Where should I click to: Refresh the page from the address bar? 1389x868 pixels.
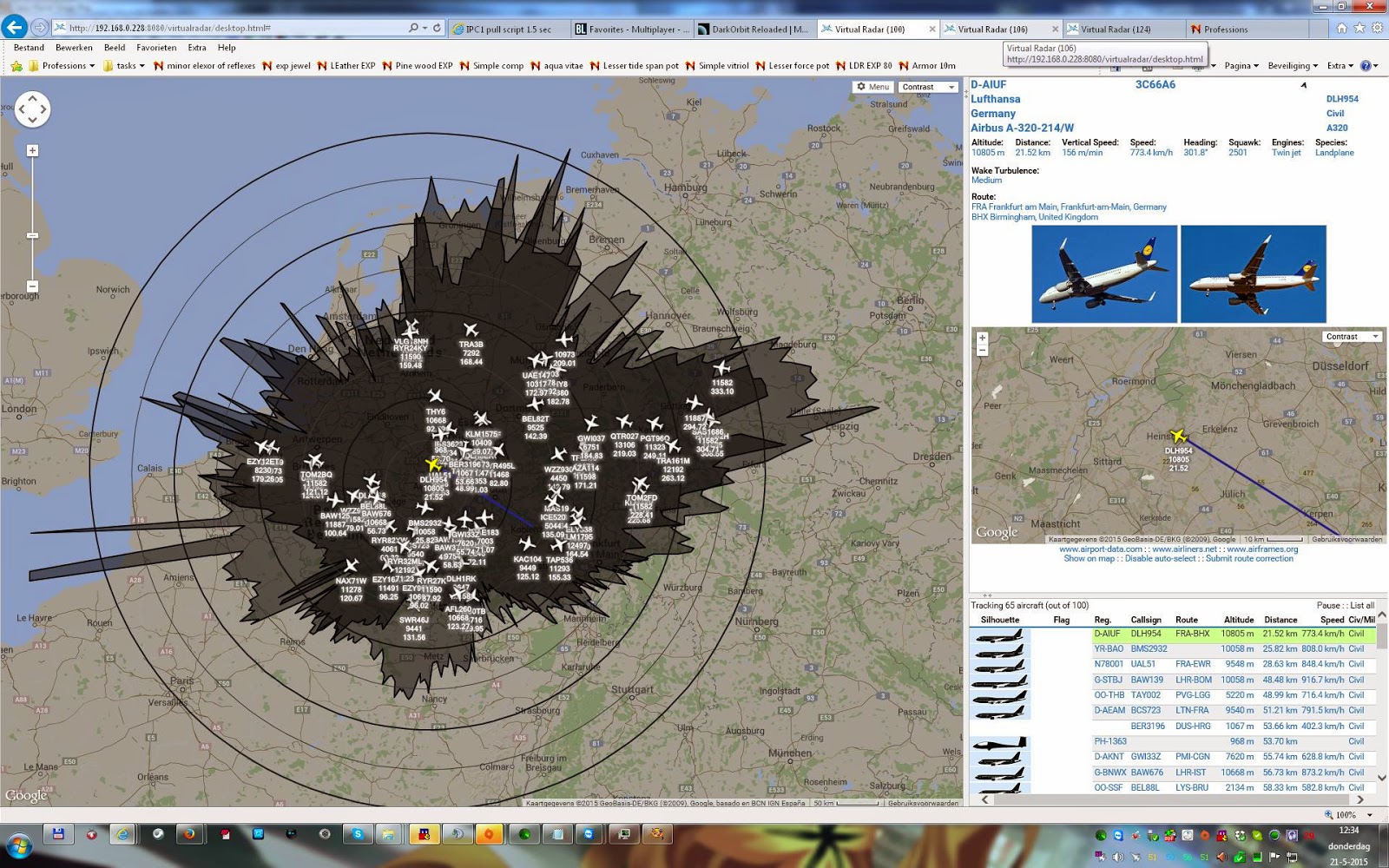pos(437,28)
